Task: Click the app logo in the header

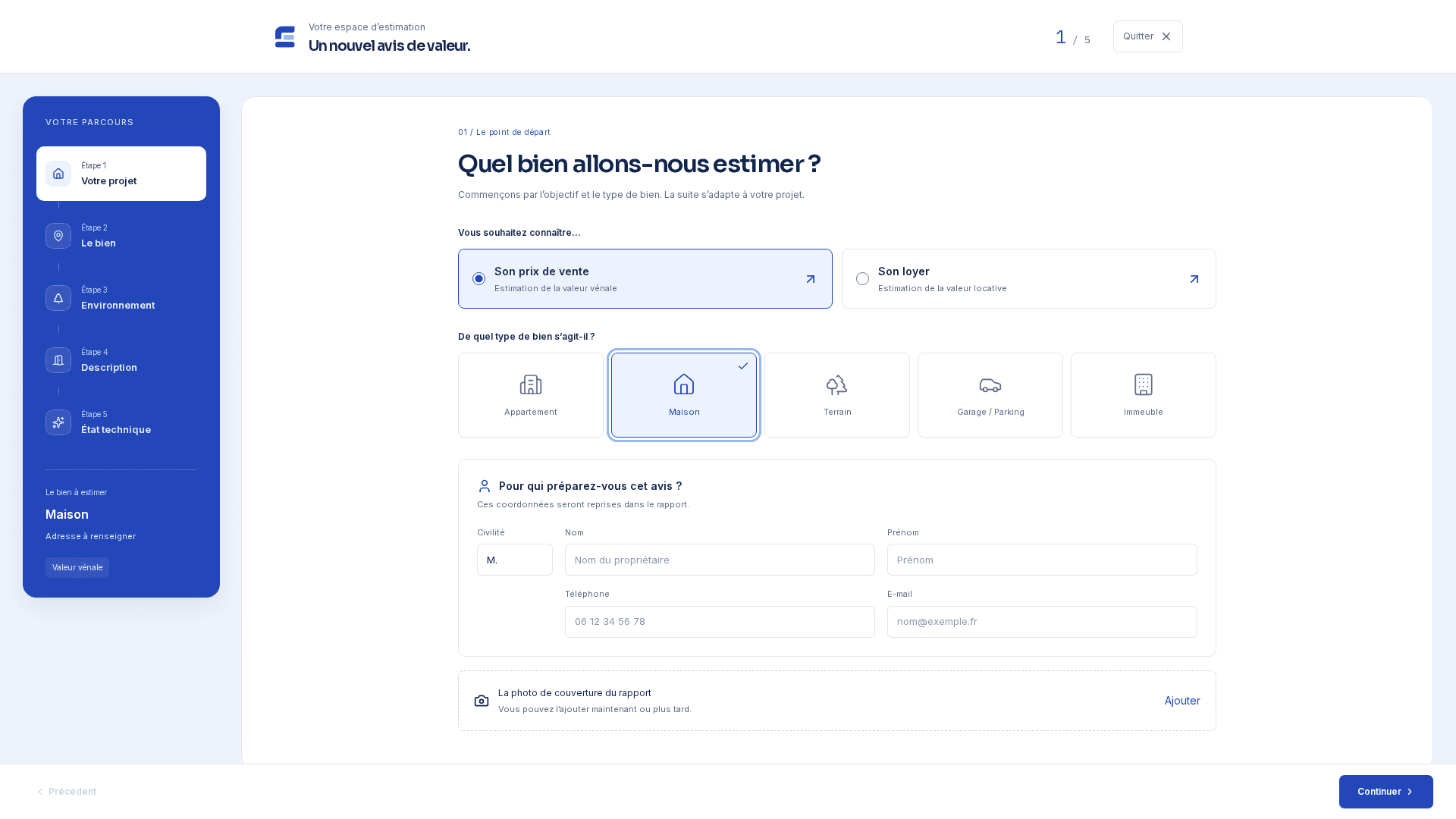Action: [x=285, y=36]
